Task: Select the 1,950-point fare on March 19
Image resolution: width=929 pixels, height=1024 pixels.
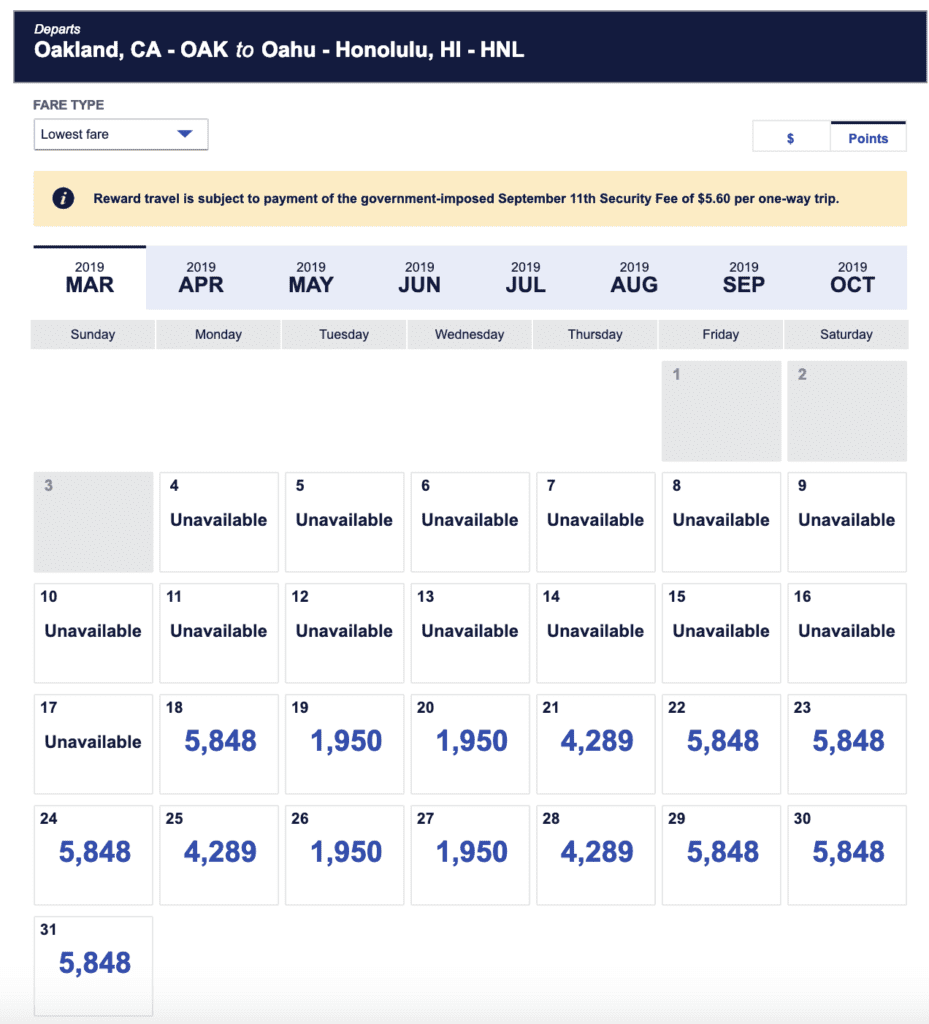Action: 344,743
